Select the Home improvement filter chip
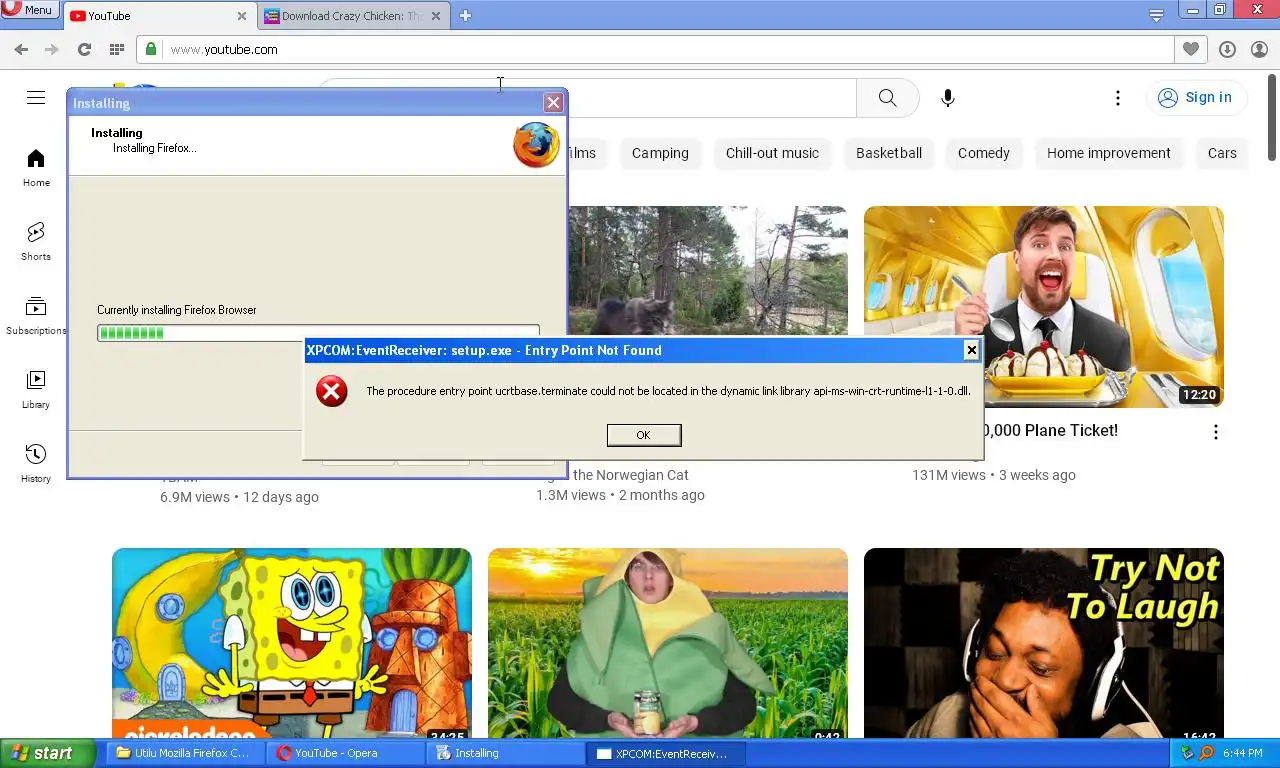Viewport: 1280px width, 768px height. pyautogui.click(x=1109, y=153)
